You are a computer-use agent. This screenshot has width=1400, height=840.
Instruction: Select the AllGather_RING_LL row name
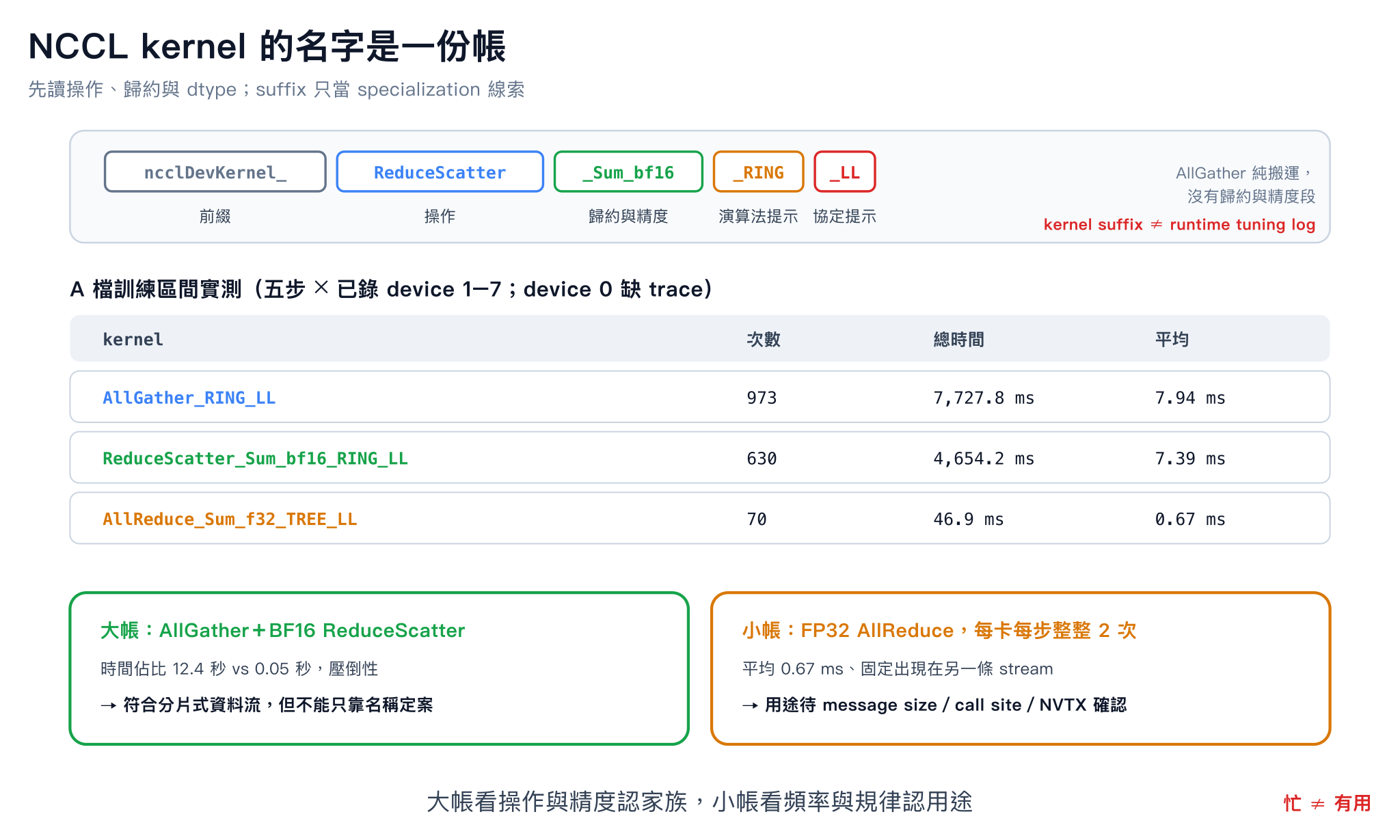pos(189,398)
